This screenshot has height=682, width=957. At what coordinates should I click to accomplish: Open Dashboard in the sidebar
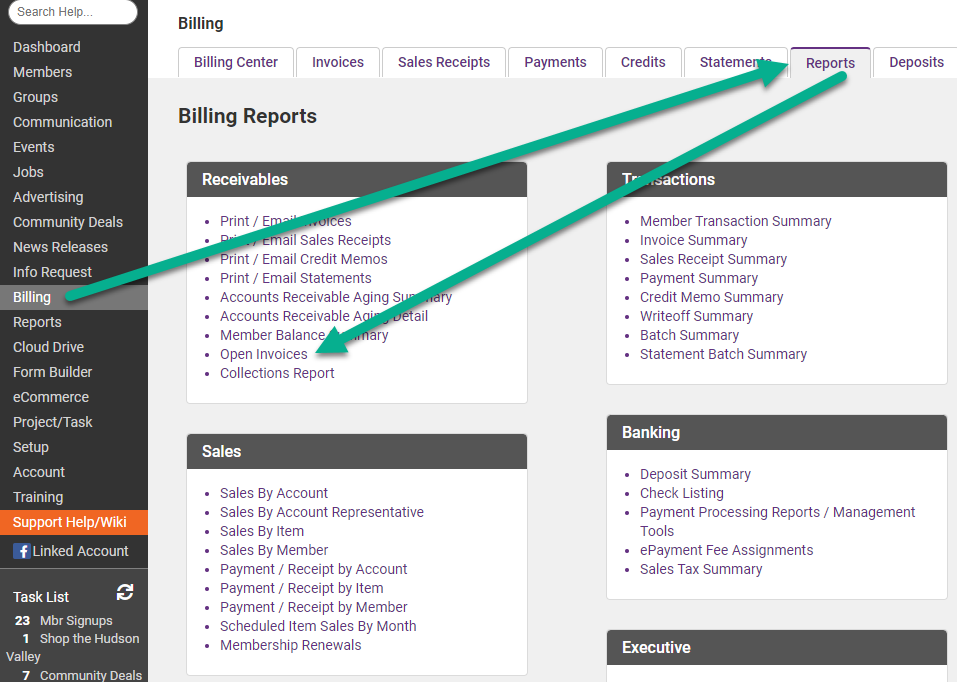tap(47, 47)
